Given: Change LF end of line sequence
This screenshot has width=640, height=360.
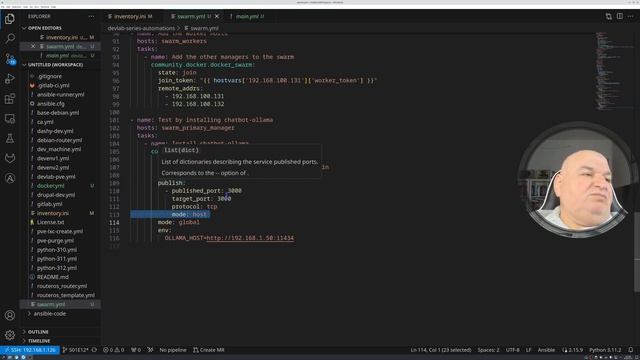Looking at the screenshot, I should tap(528, 350).
